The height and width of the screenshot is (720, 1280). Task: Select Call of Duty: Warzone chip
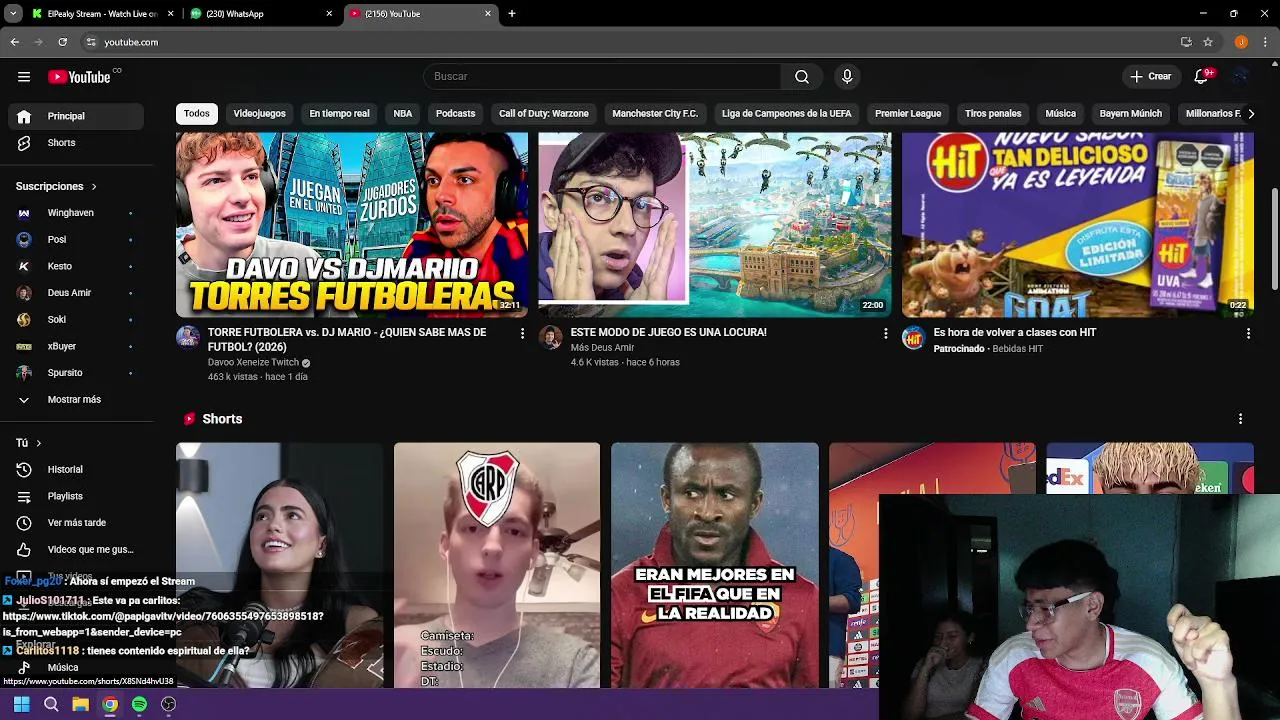tap(544, 114)
